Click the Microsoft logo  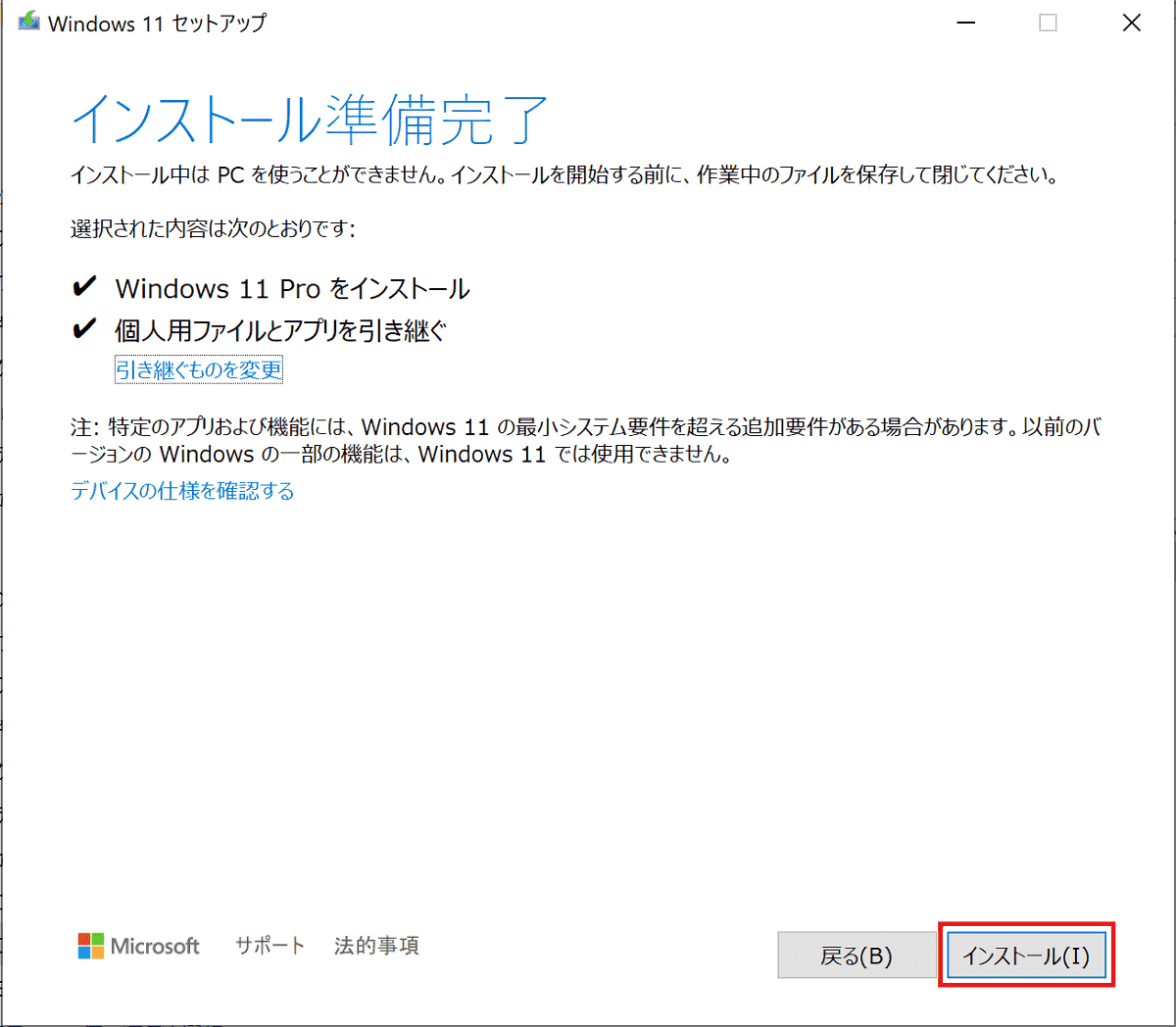pyautogui.click(x=138, y=946)
